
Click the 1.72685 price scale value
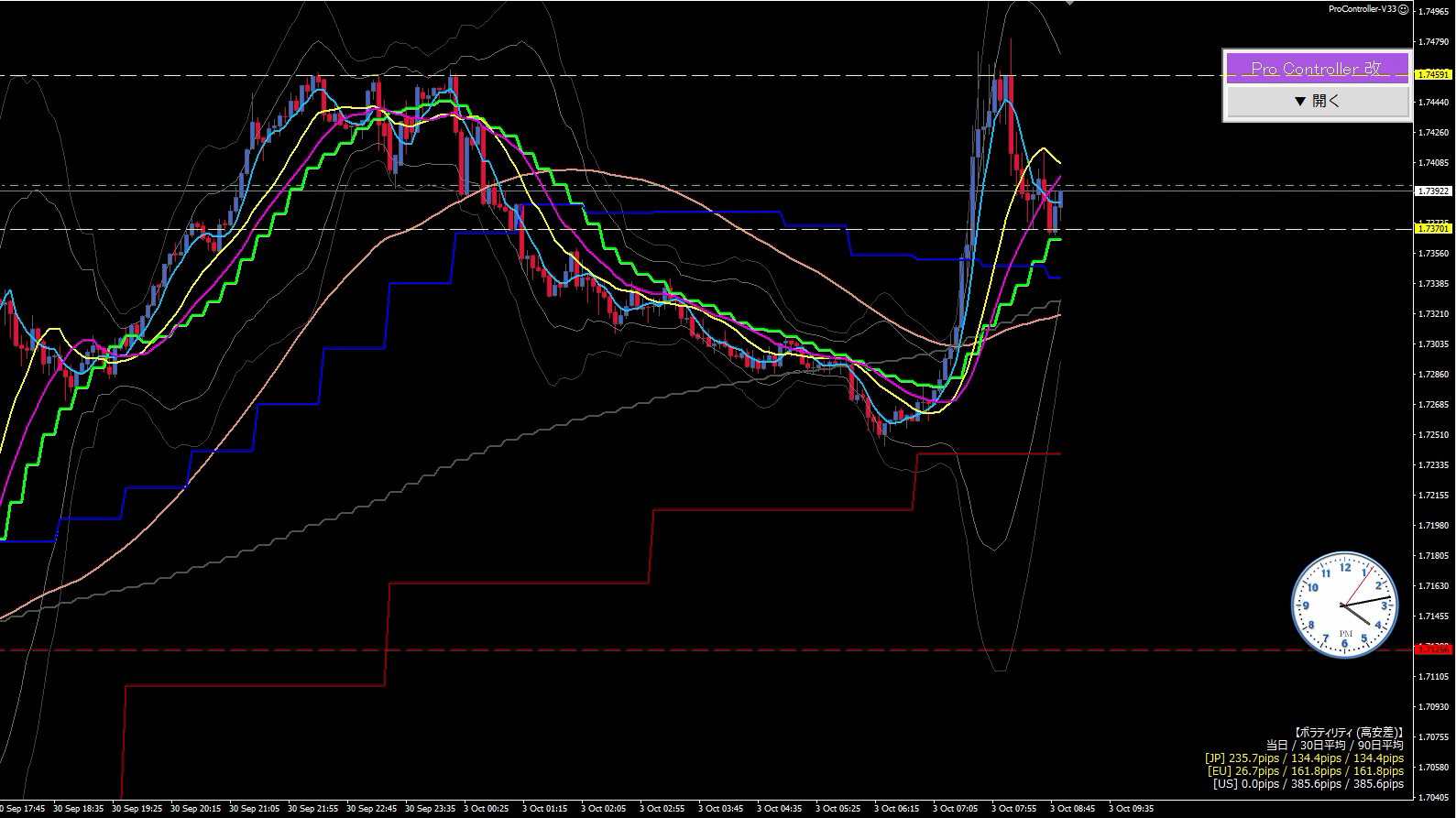point(1433,405)
